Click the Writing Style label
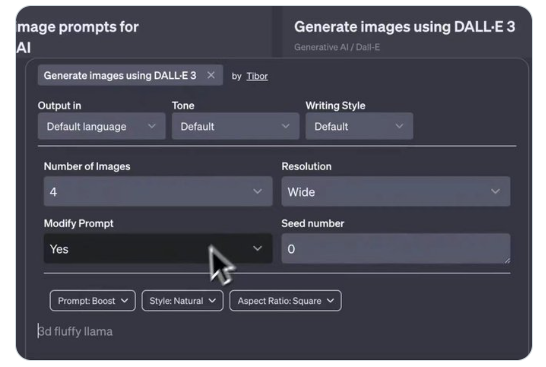Viewport: 546px width, 367px height. [x=335, y=106]
